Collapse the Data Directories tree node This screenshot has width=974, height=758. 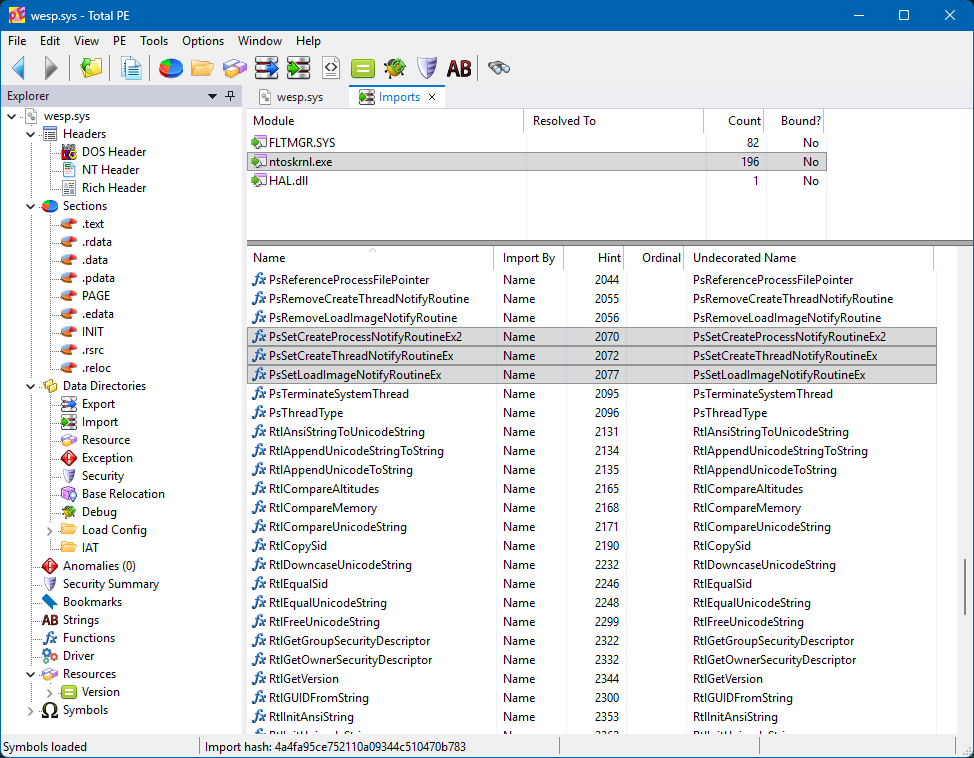pos(30,386)
